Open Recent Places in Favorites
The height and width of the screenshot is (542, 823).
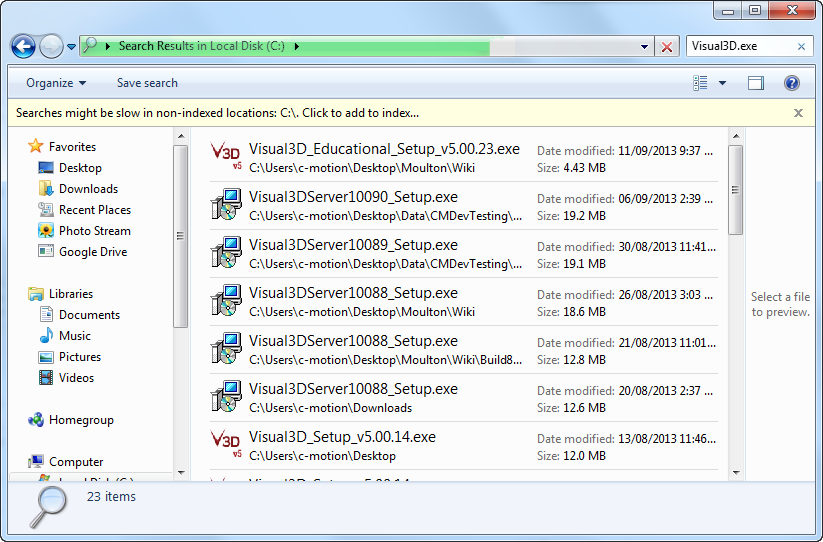(x=95, y=209)
